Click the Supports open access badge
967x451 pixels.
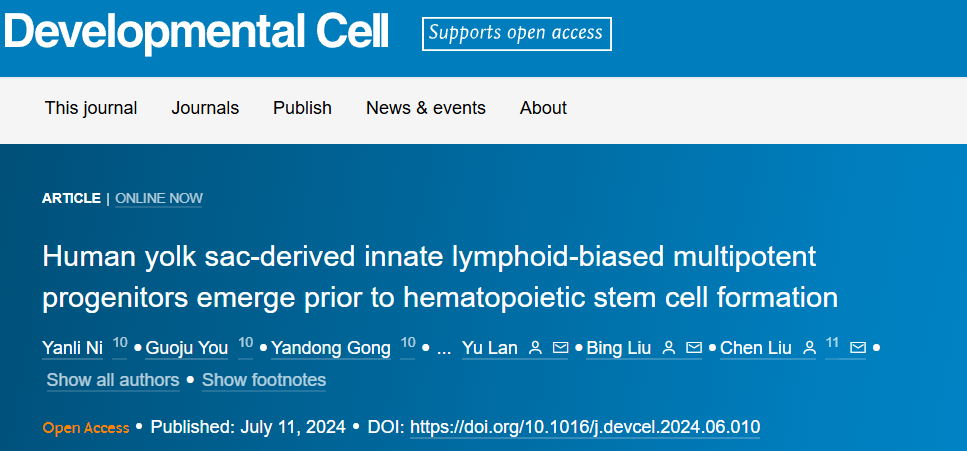pyautogui.click(x=516, y=33)
